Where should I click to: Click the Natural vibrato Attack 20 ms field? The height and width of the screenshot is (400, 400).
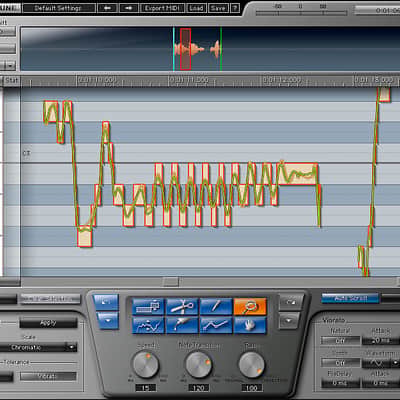click(381, 341)
